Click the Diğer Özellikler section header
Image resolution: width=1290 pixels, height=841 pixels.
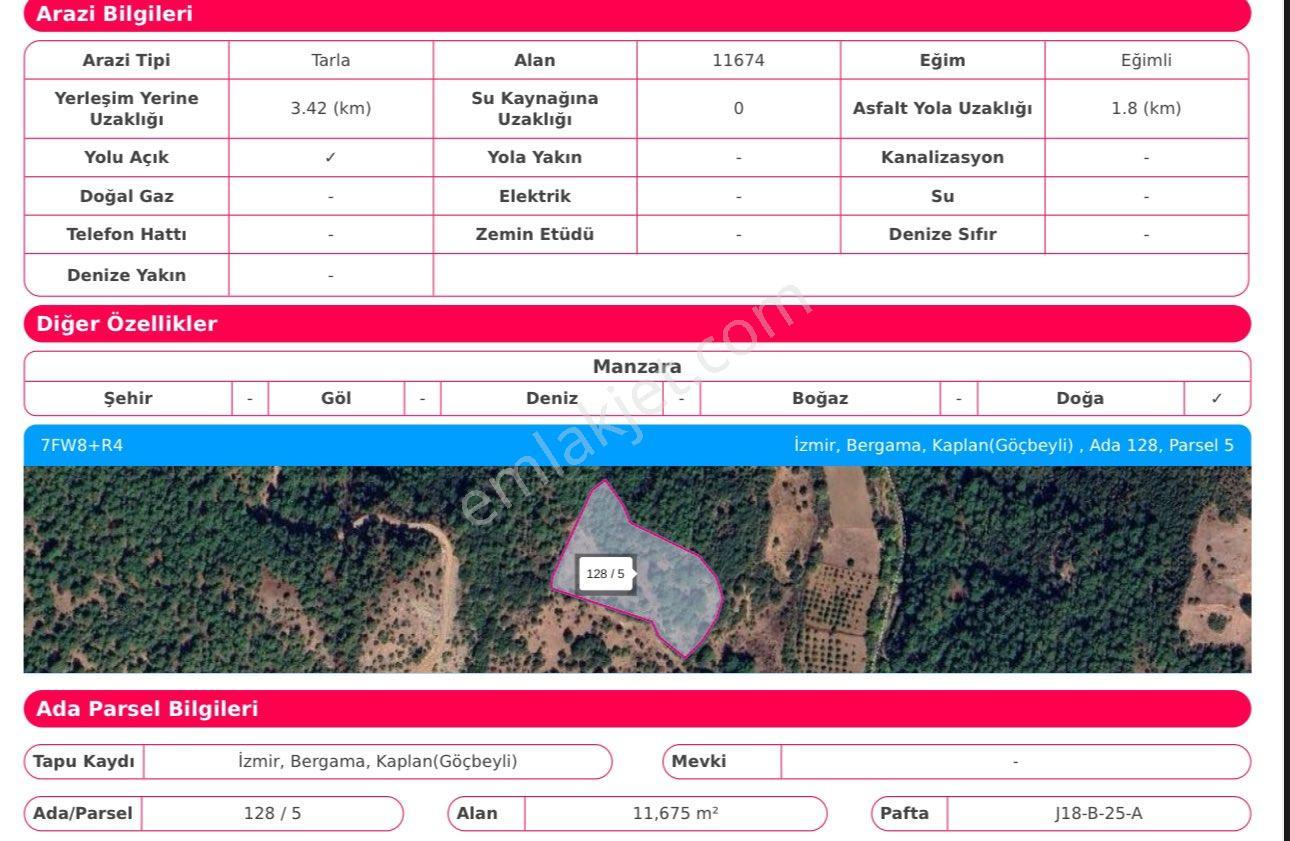(x=637, y=324)
